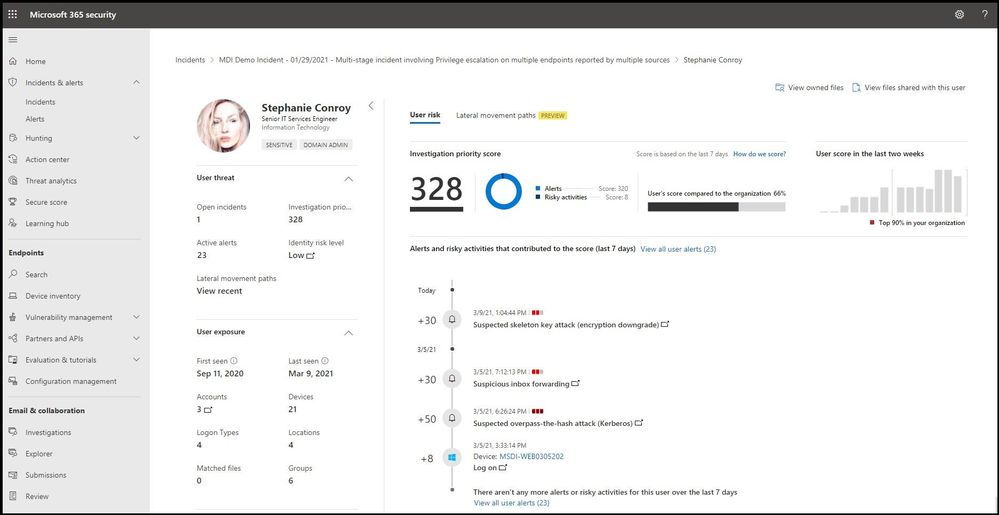Expand the Hunting menu chevron
999x515 pixels.
tap(136, 138)
